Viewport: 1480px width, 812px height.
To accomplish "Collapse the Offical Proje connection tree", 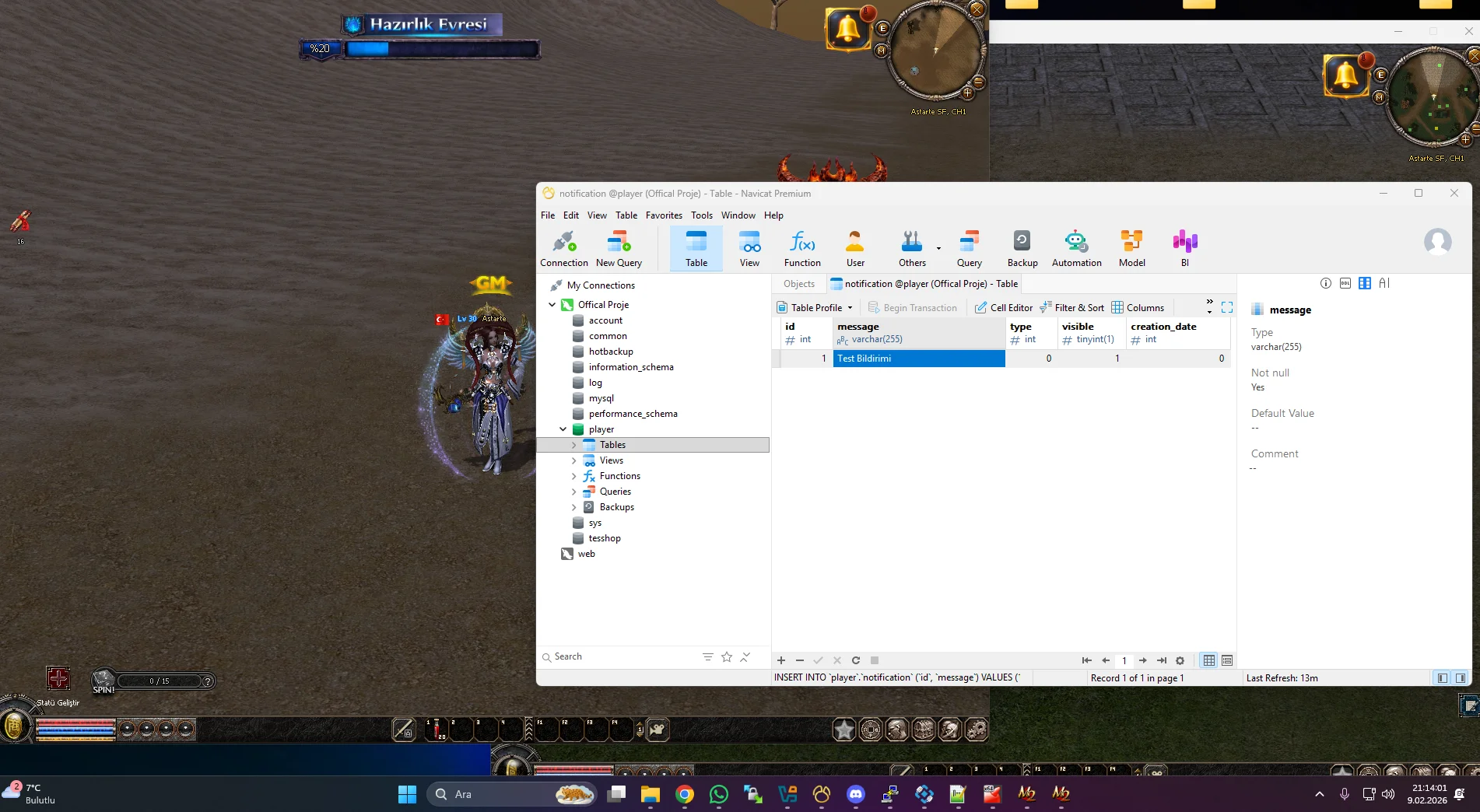I will point(552,305).
